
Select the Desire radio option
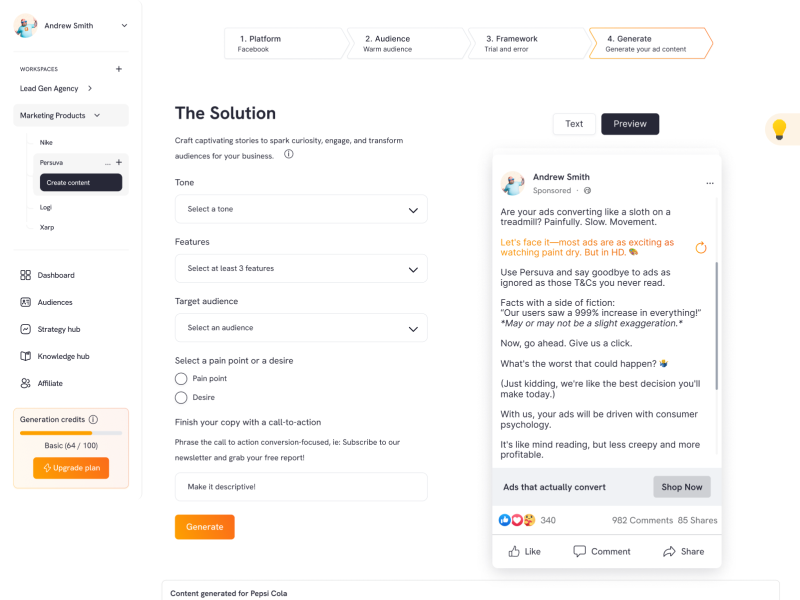181,397
